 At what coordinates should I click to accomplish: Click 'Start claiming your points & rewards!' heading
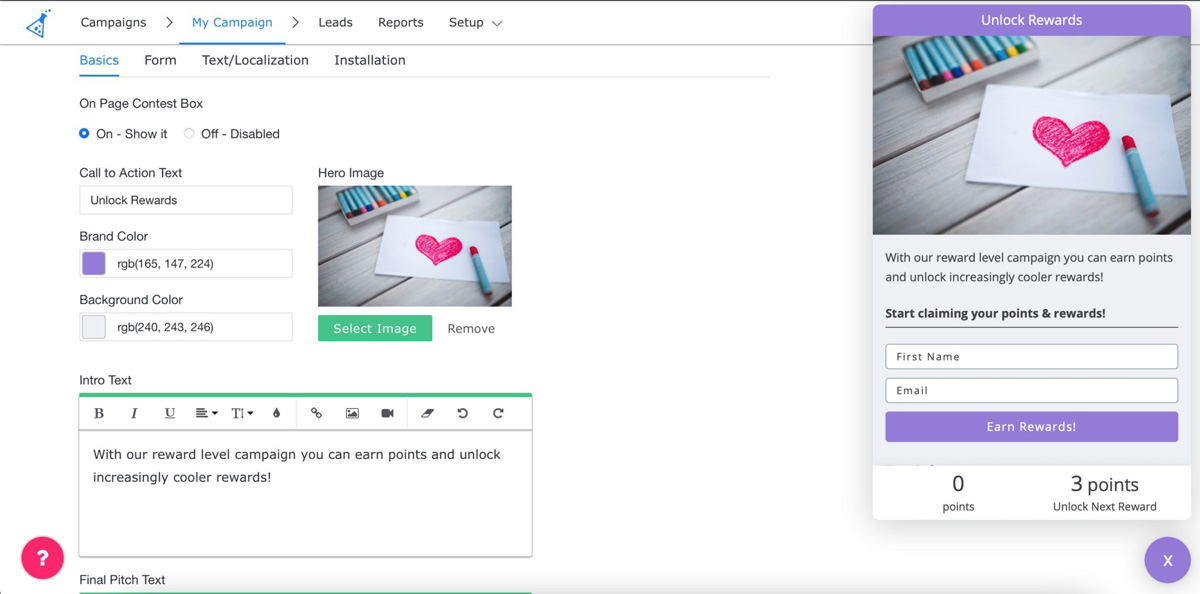(x=995, y=313)
